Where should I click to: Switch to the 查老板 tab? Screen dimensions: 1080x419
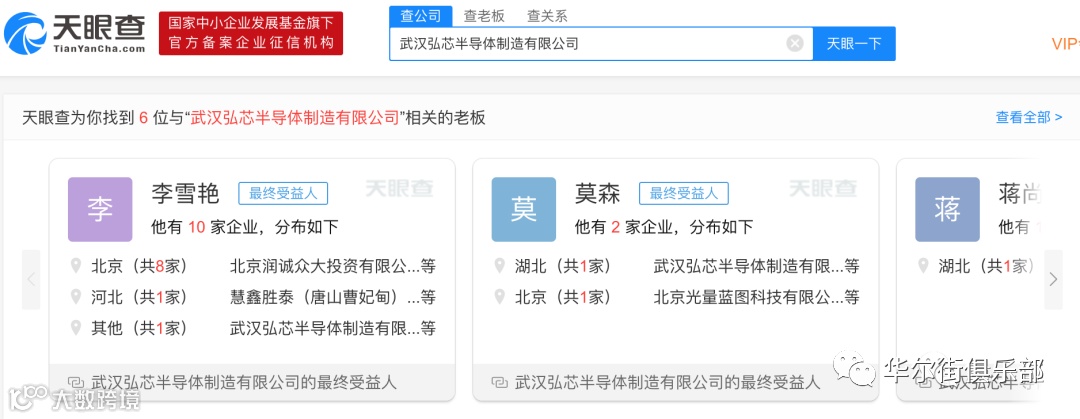tap(484, 15)
